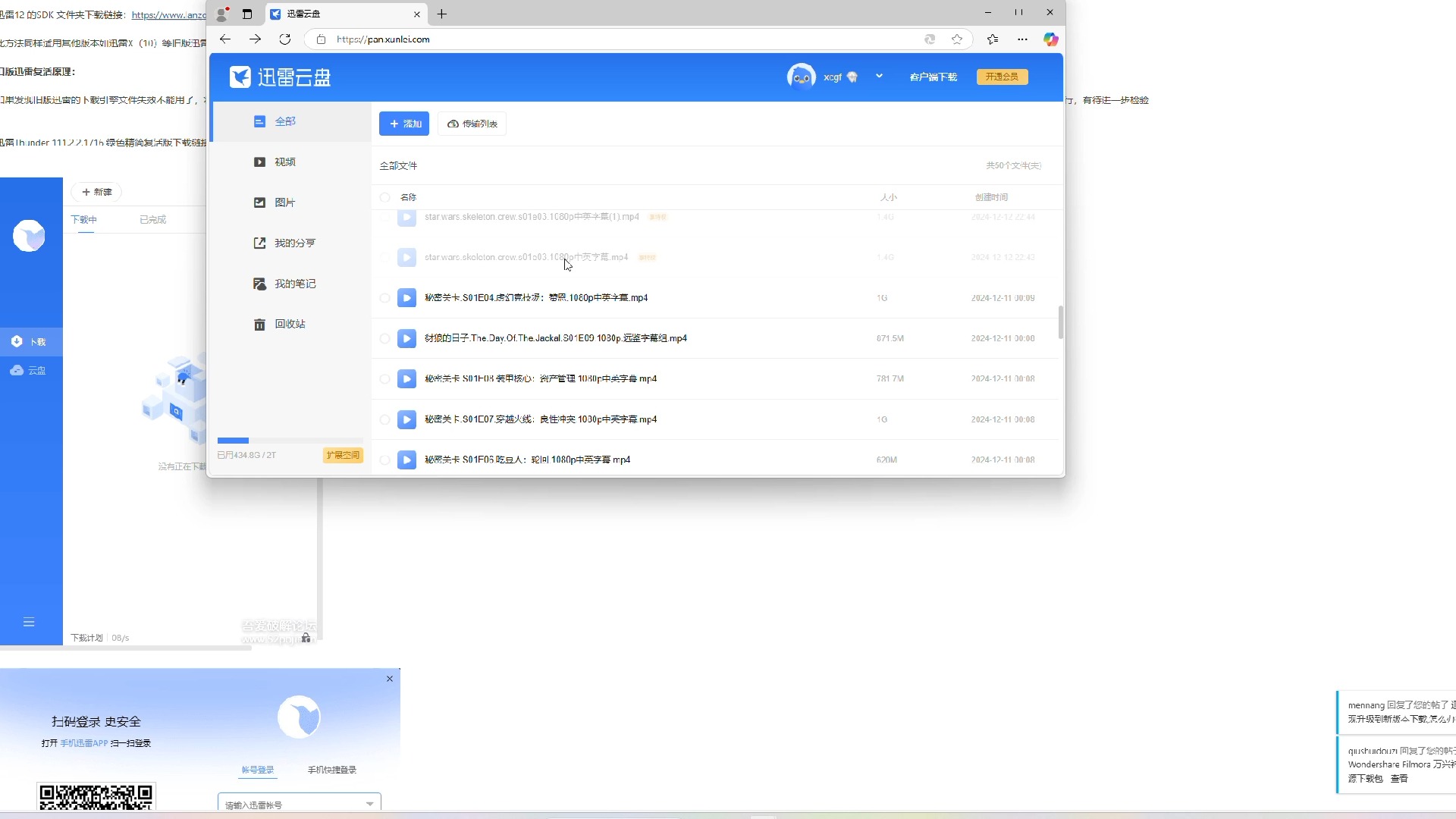Select checkbox for 秘密关卡.S01E06 file
The width and height of the screenshot is (1456, 819).
coord(384,460)
